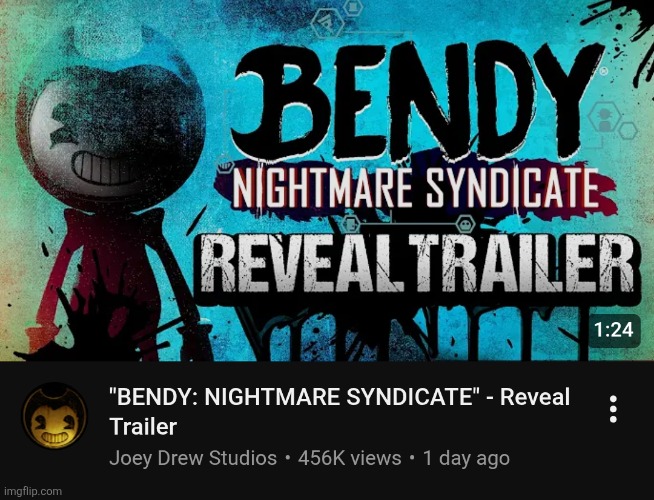Click the word "Trailer" on title's second line
Screen dimensions: 654x500
(143, 427)
